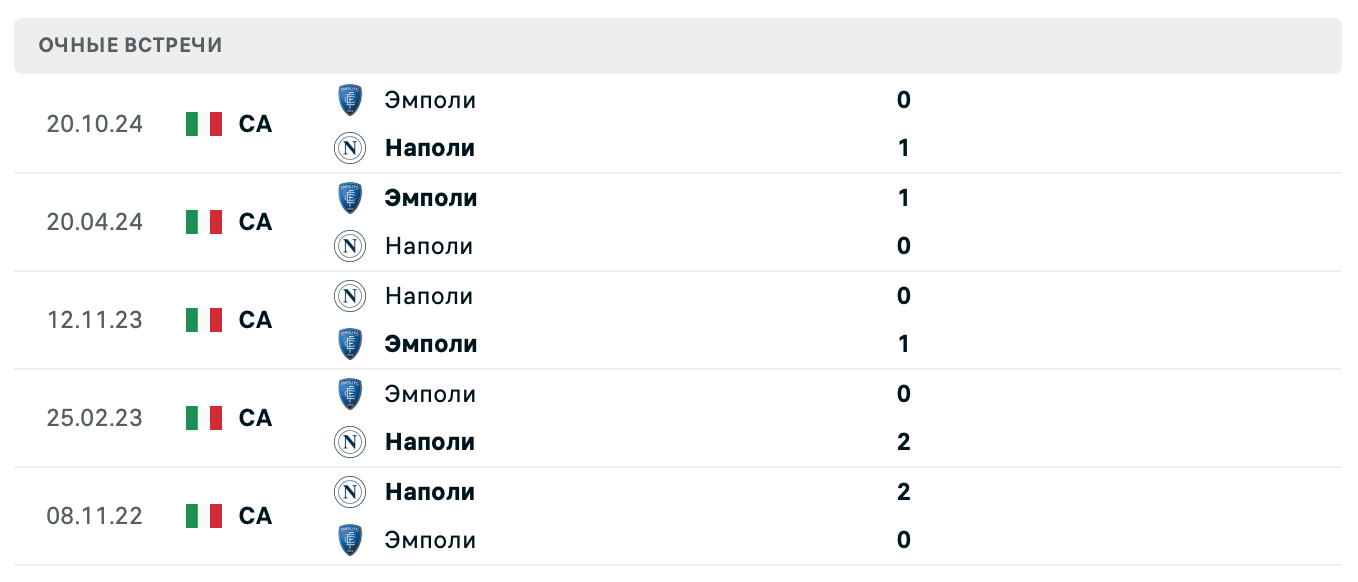Viewport: 1358px width, 582px height.
Task: Select Наполи team name in 25.02.23 match
Action: (430, 442)
